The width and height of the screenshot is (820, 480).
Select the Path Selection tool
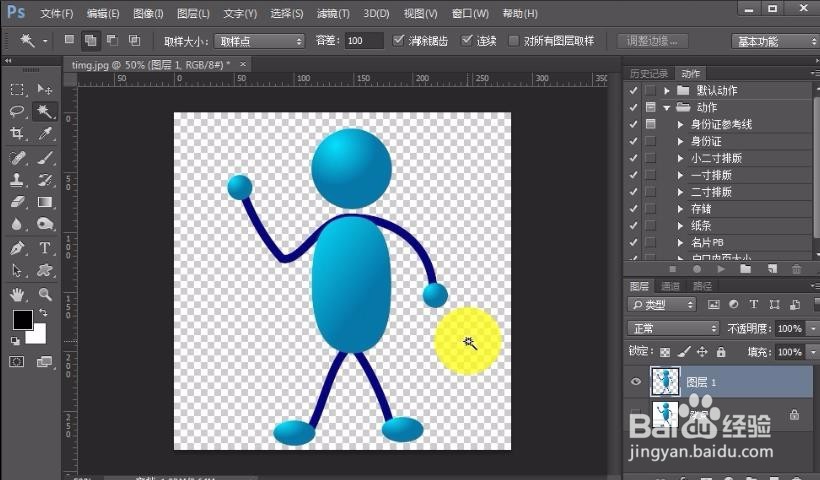click(x=17, y=270)
